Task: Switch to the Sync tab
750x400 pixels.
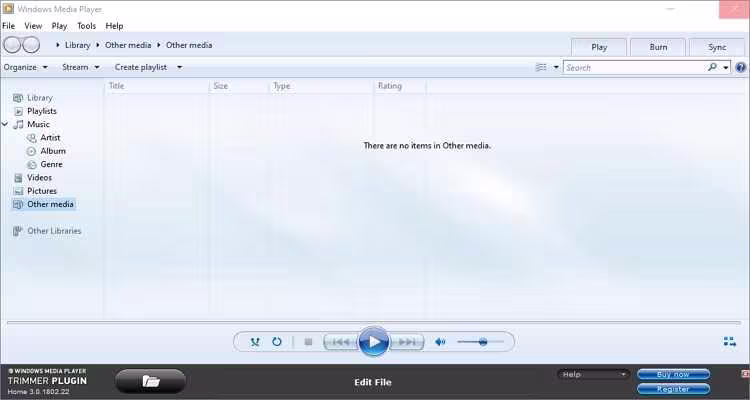Action: 717,47
